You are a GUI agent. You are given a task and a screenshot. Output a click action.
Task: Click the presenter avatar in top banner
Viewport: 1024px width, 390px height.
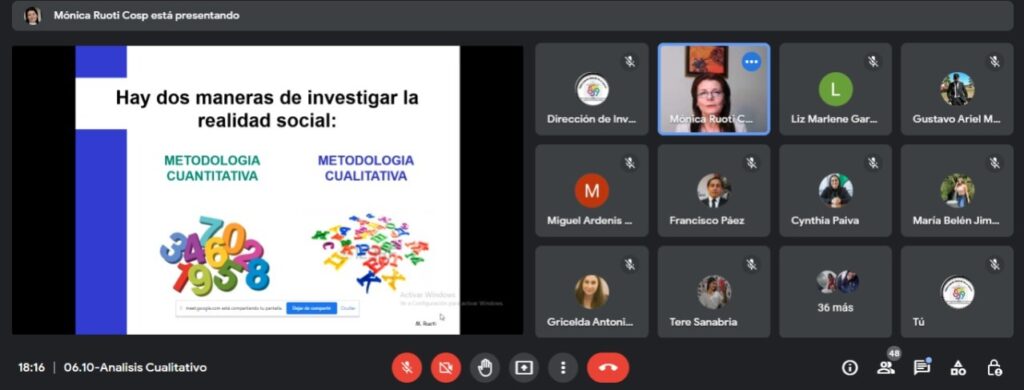[x=32, y=15]
